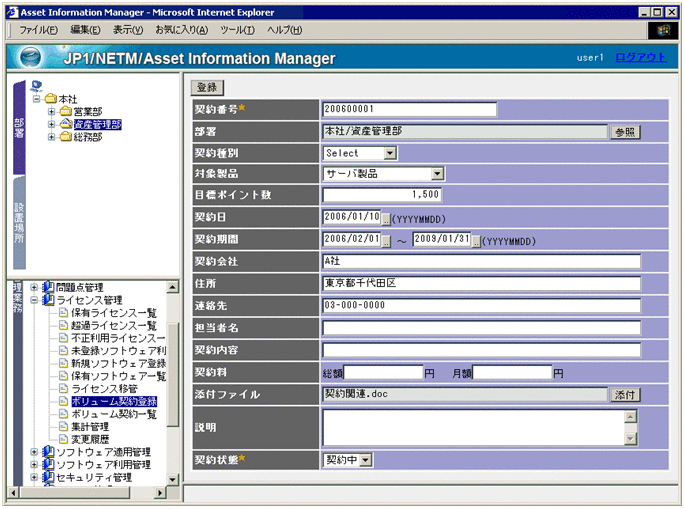Click the 総務部 folder icon
Viewport: 685px width, 509px height.
pos(66,137)
